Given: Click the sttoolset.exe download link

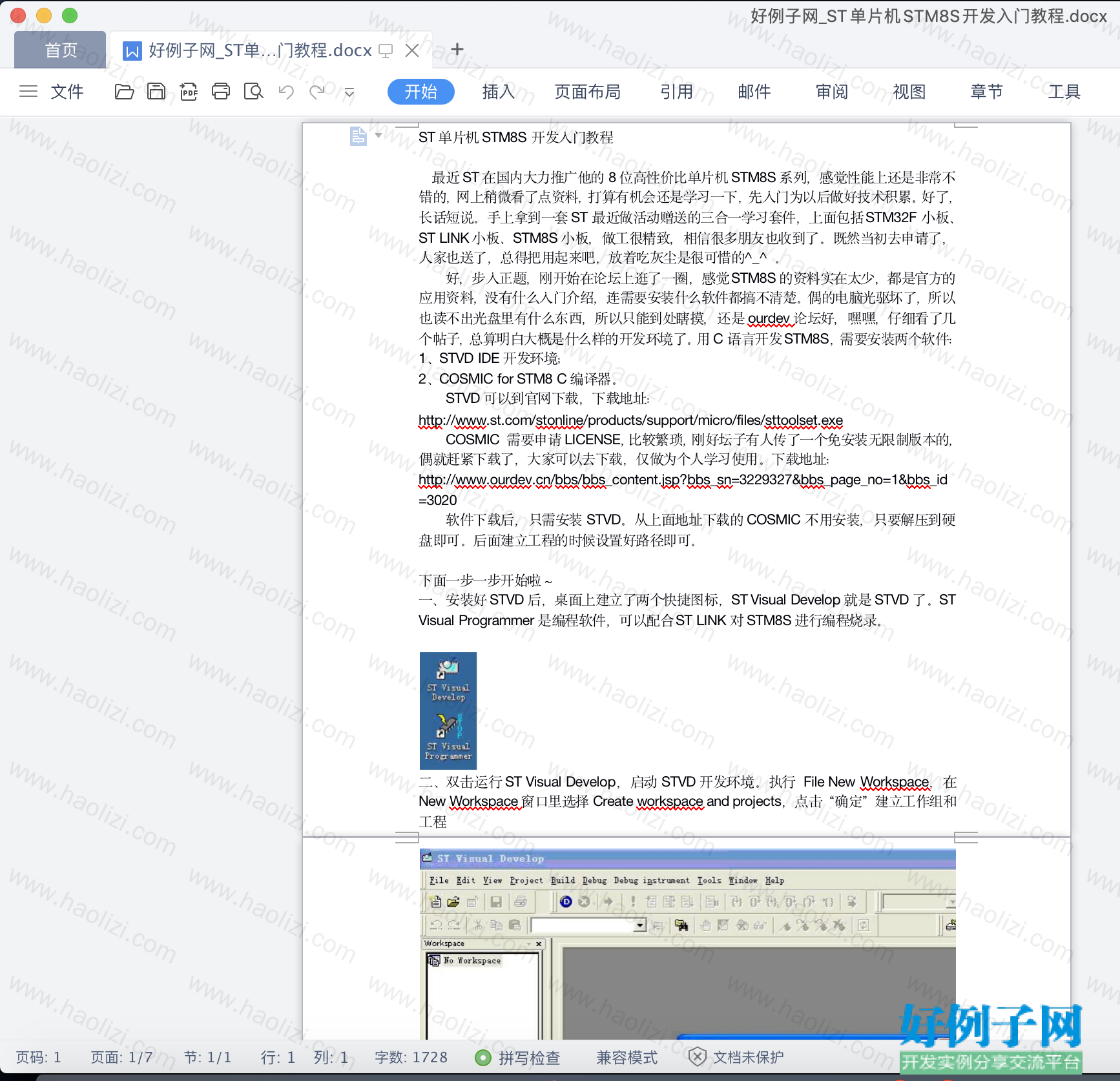Looking at the screenshot, I should [x=630, y=420].
